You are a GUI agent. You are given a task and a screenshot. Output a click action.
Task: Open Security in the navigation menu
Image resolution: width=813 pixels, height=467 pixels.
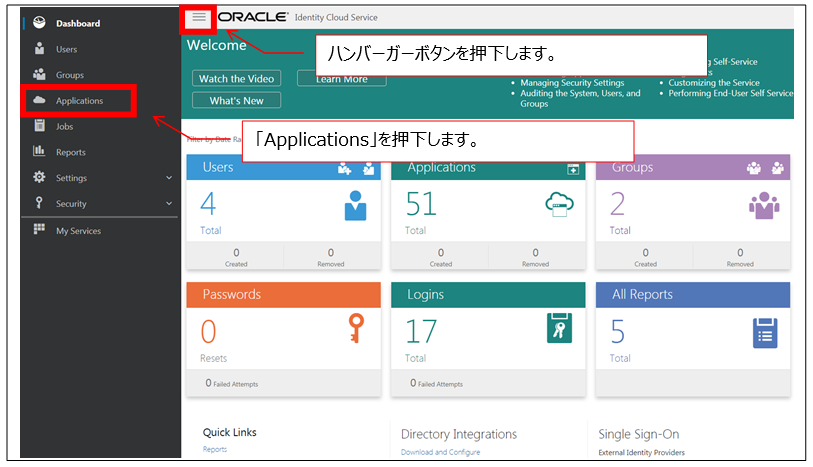pos(71,204)
